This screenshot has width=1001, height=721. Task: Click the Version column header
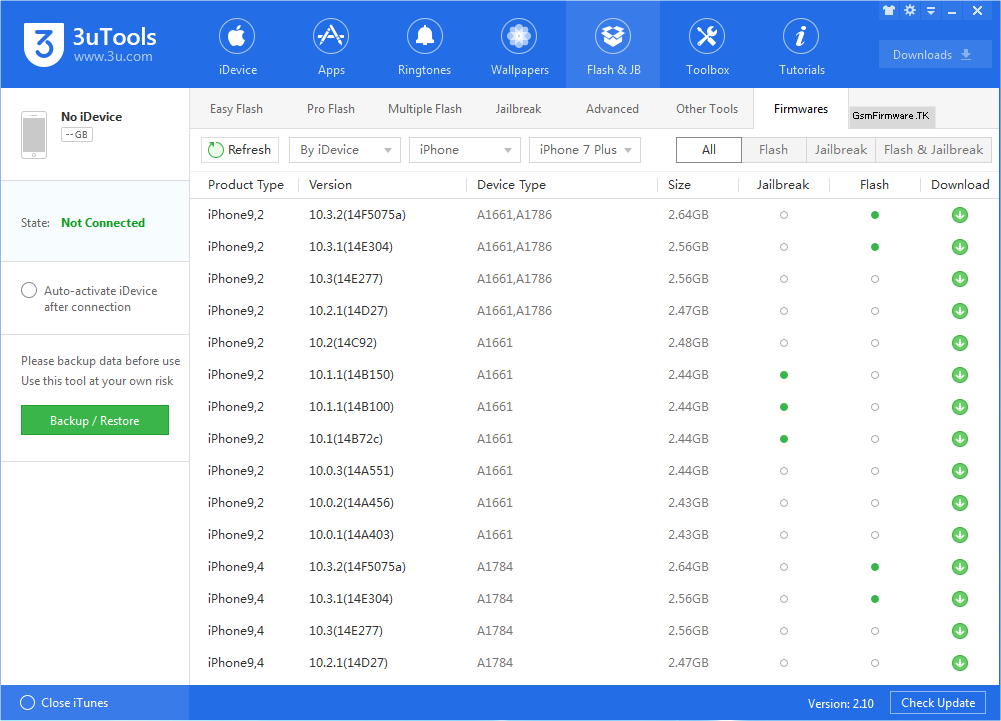click(330, 185)
